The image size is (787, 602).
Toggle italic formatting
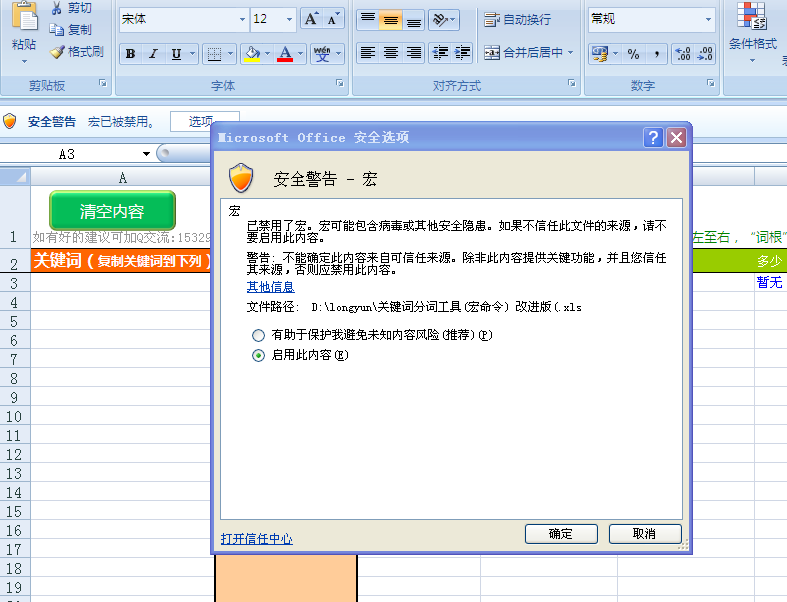click(154, 53)
